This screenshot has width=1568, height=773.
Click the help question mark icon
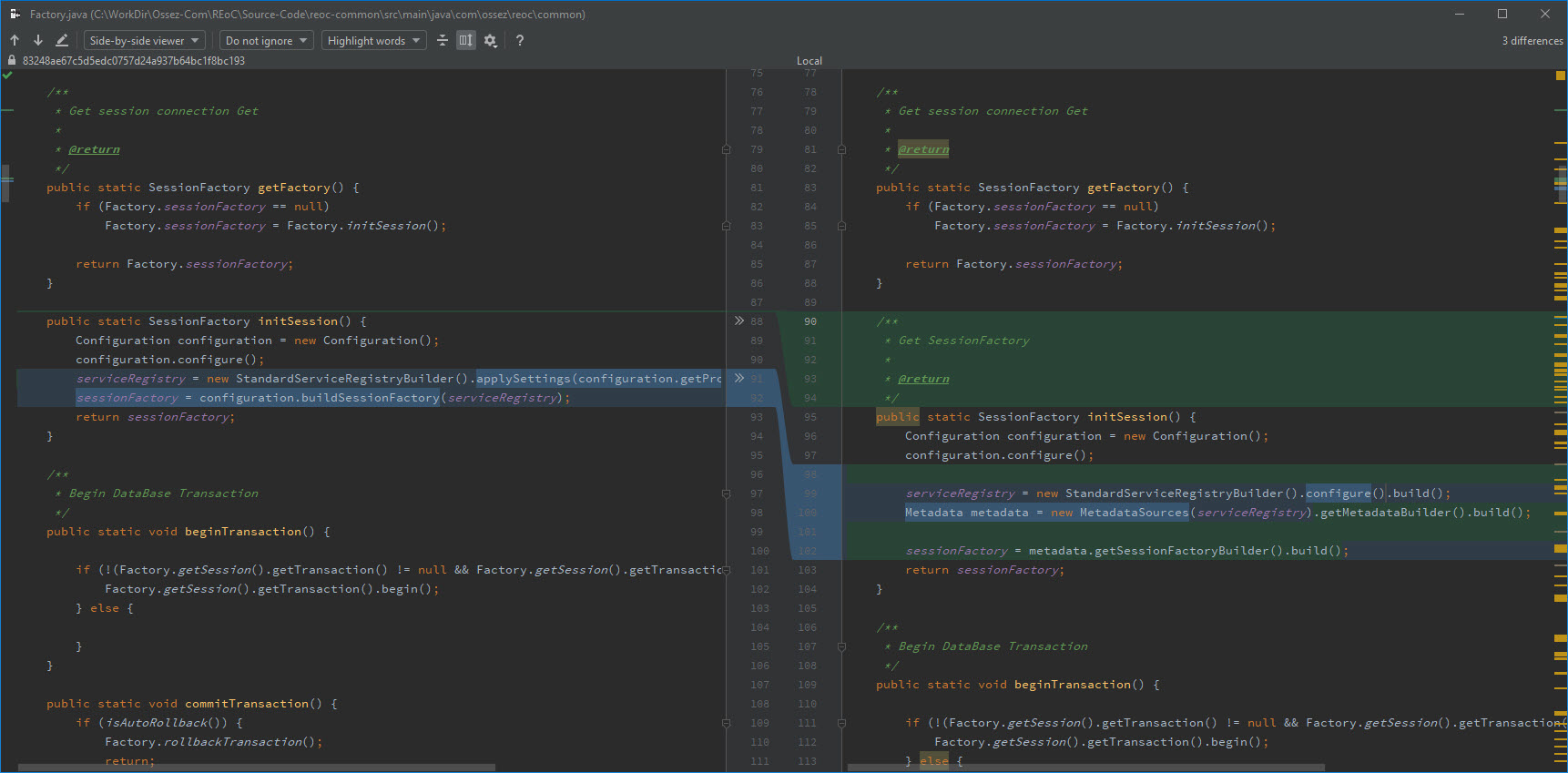pyautogui.click(x=520, y=40)
